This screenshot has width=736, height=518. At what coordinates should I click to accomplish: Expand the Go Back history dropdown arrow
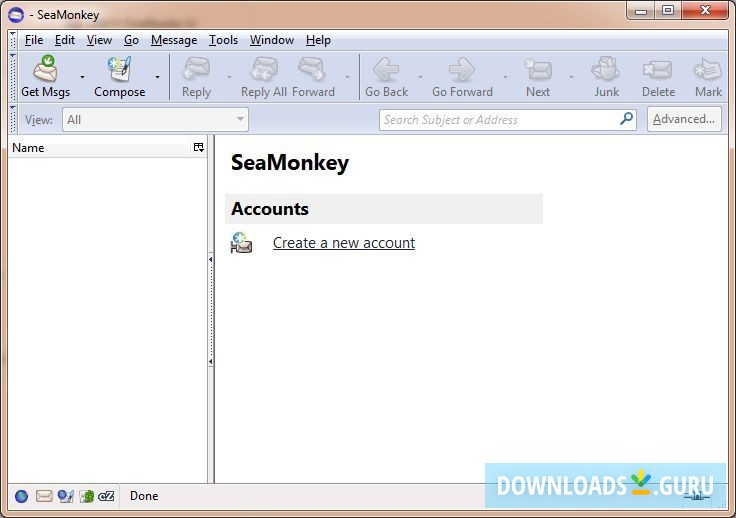[420, 77]
